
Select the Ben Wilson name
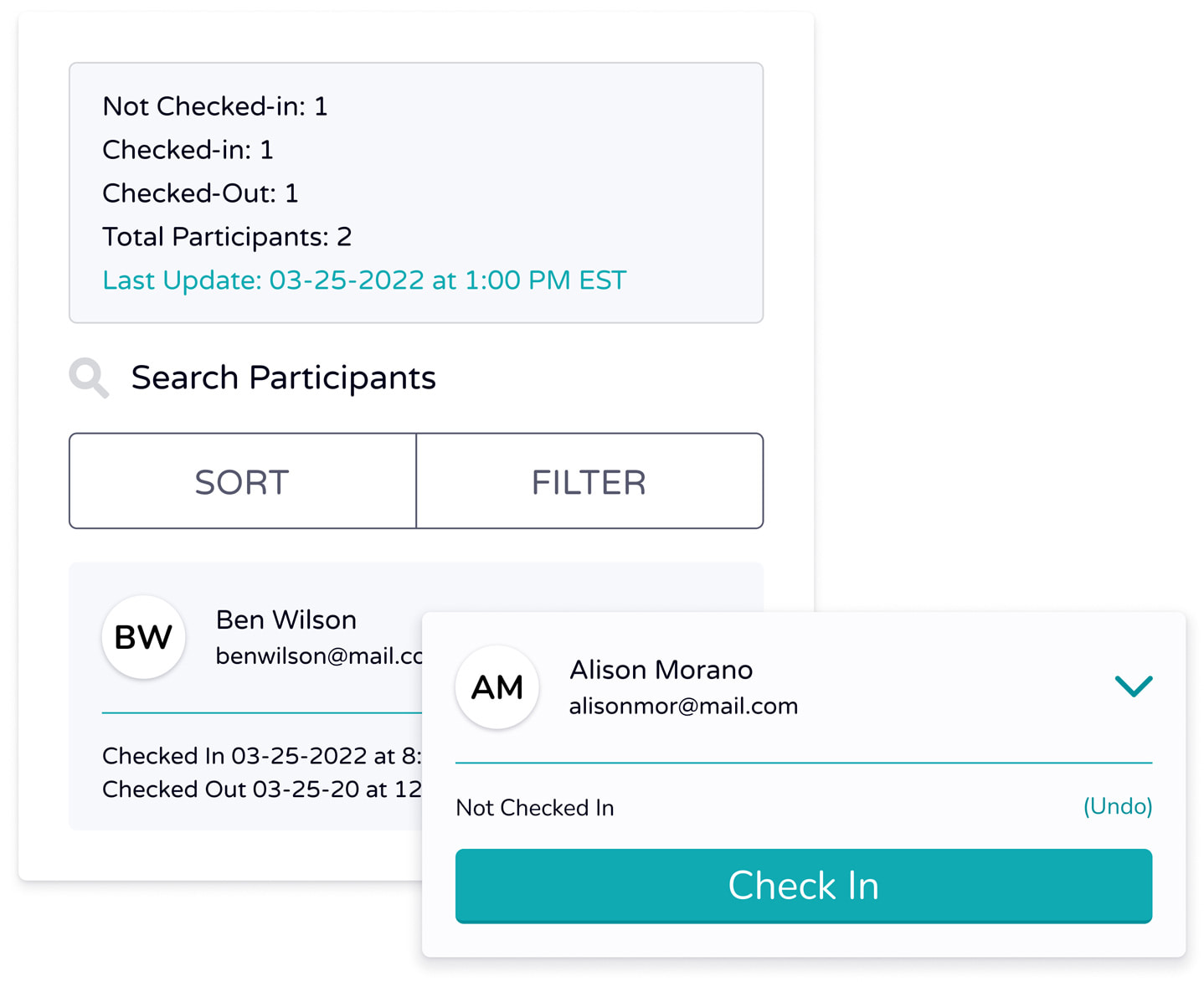pyautogui.click(x=286, y=620)
